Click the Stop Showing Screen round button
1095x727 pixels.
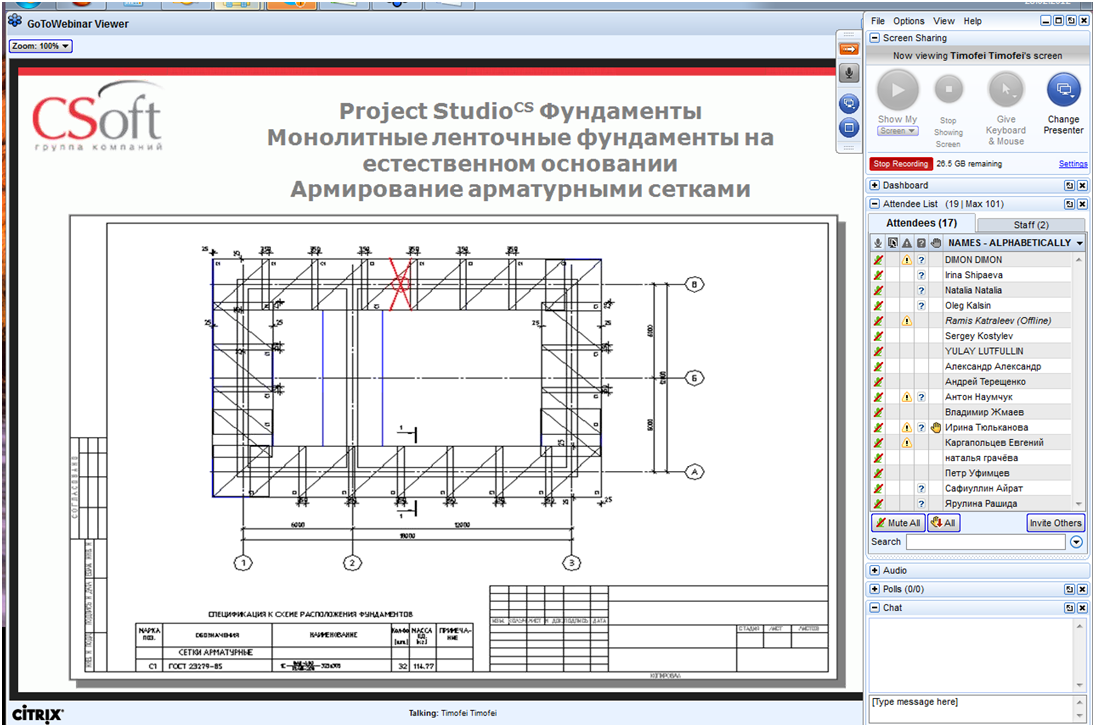click(x=948, y=89)
